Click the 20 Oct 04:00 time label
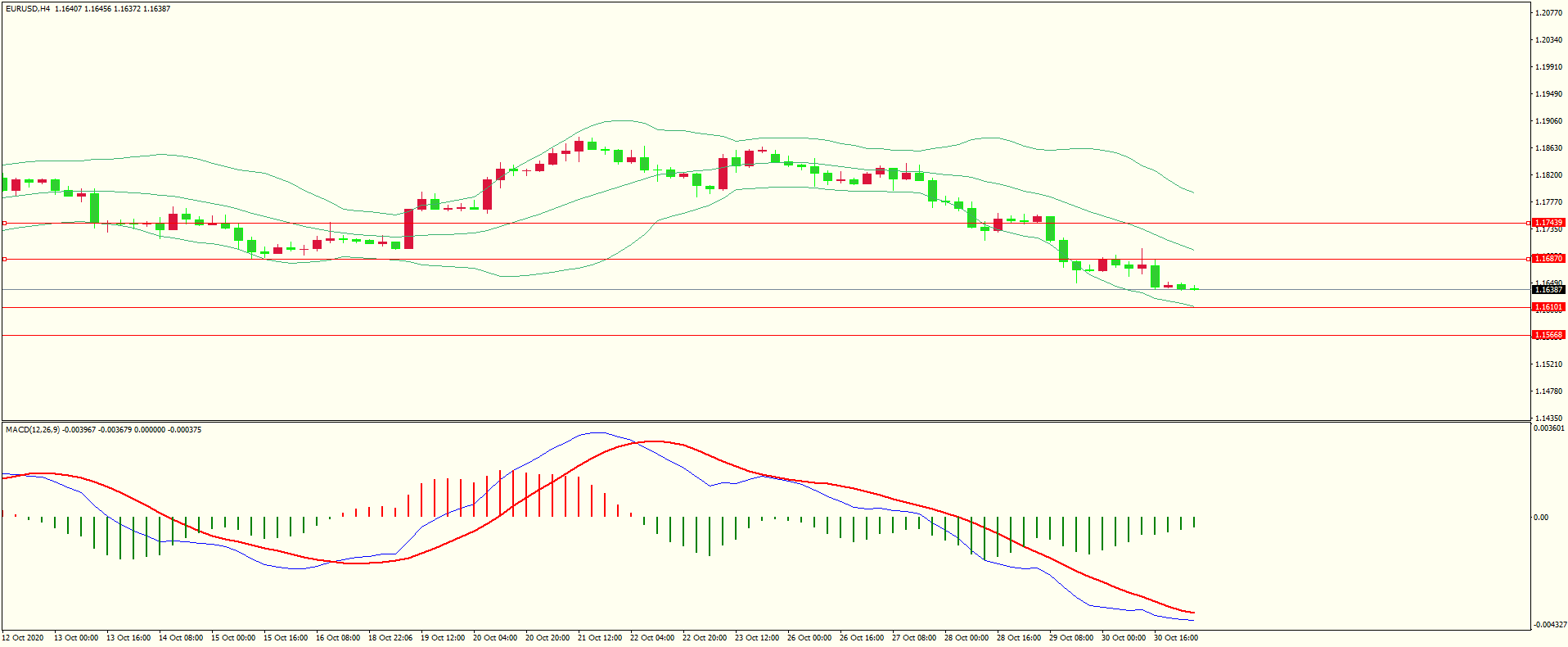The width and height of the screenshot is (1568, 647). coord(495,638)
